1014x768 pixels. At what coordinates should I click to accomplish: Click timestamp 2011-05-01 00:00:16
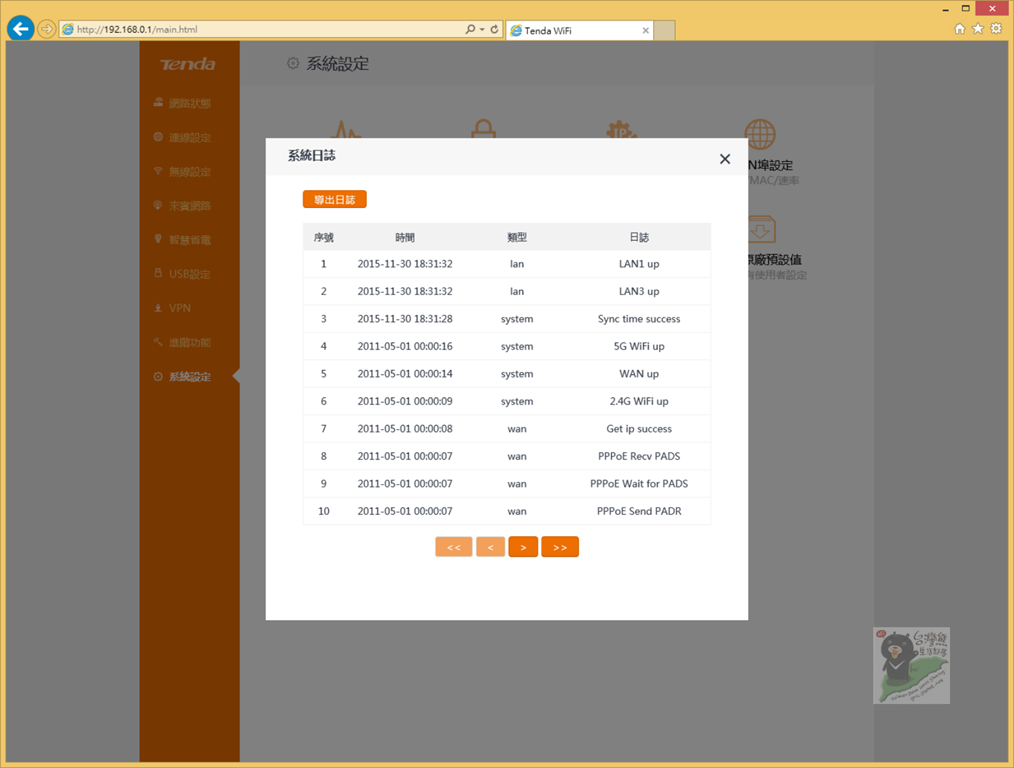click(405, 346)
